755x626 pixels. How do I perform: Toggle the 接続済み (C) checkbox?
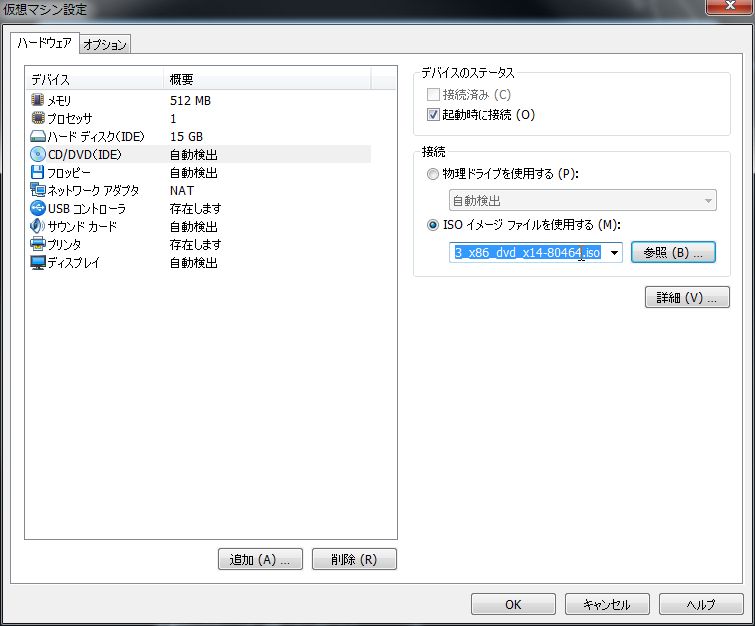coord(433,94)
